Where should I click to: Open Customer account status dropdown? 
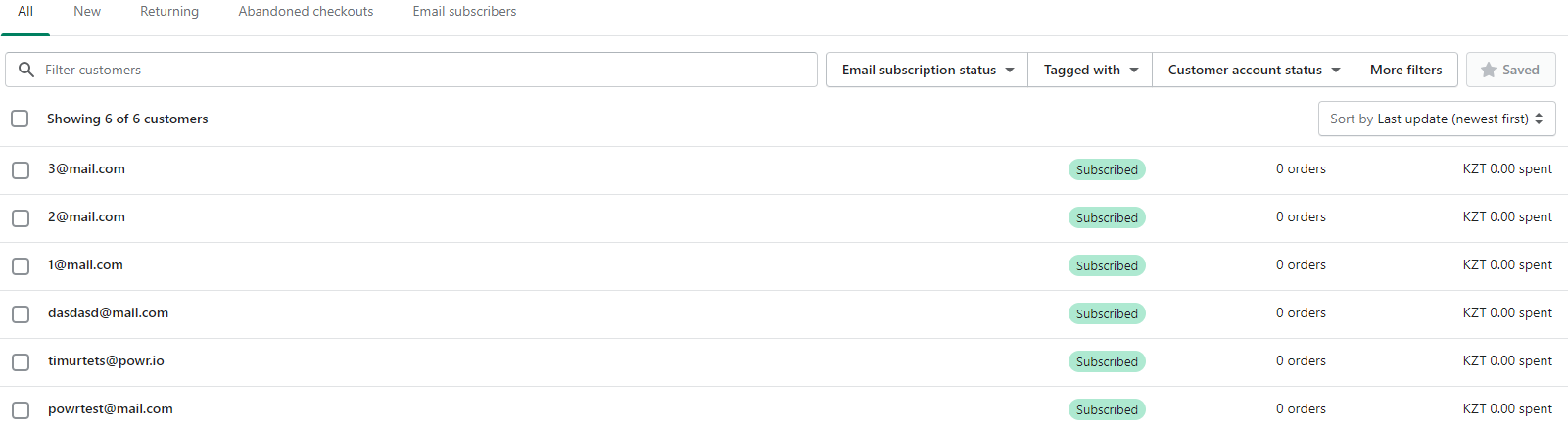(1253, 70)
